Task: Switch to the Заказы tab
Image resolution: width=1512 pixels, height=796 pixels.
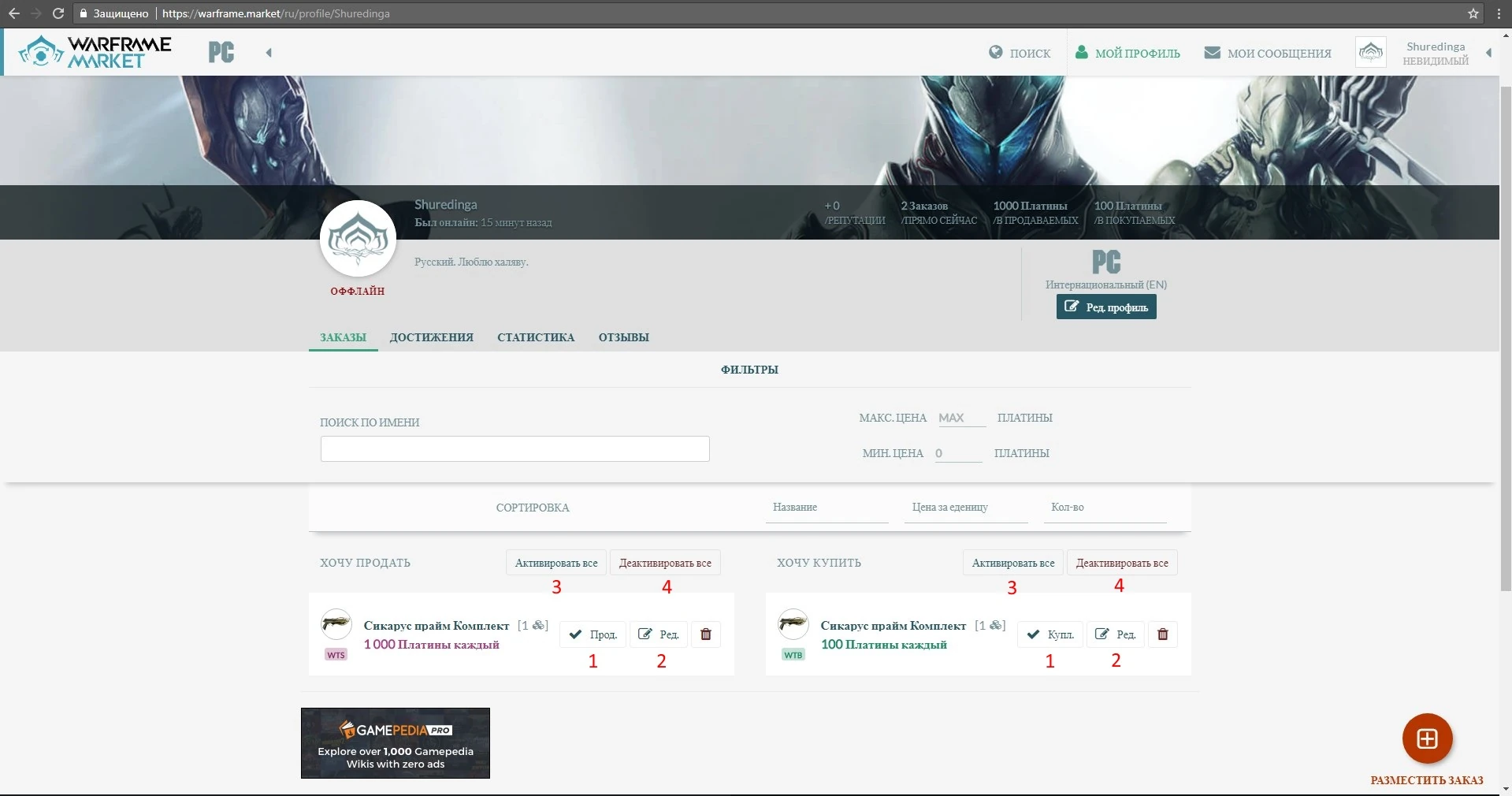Action: pos(343,337)
